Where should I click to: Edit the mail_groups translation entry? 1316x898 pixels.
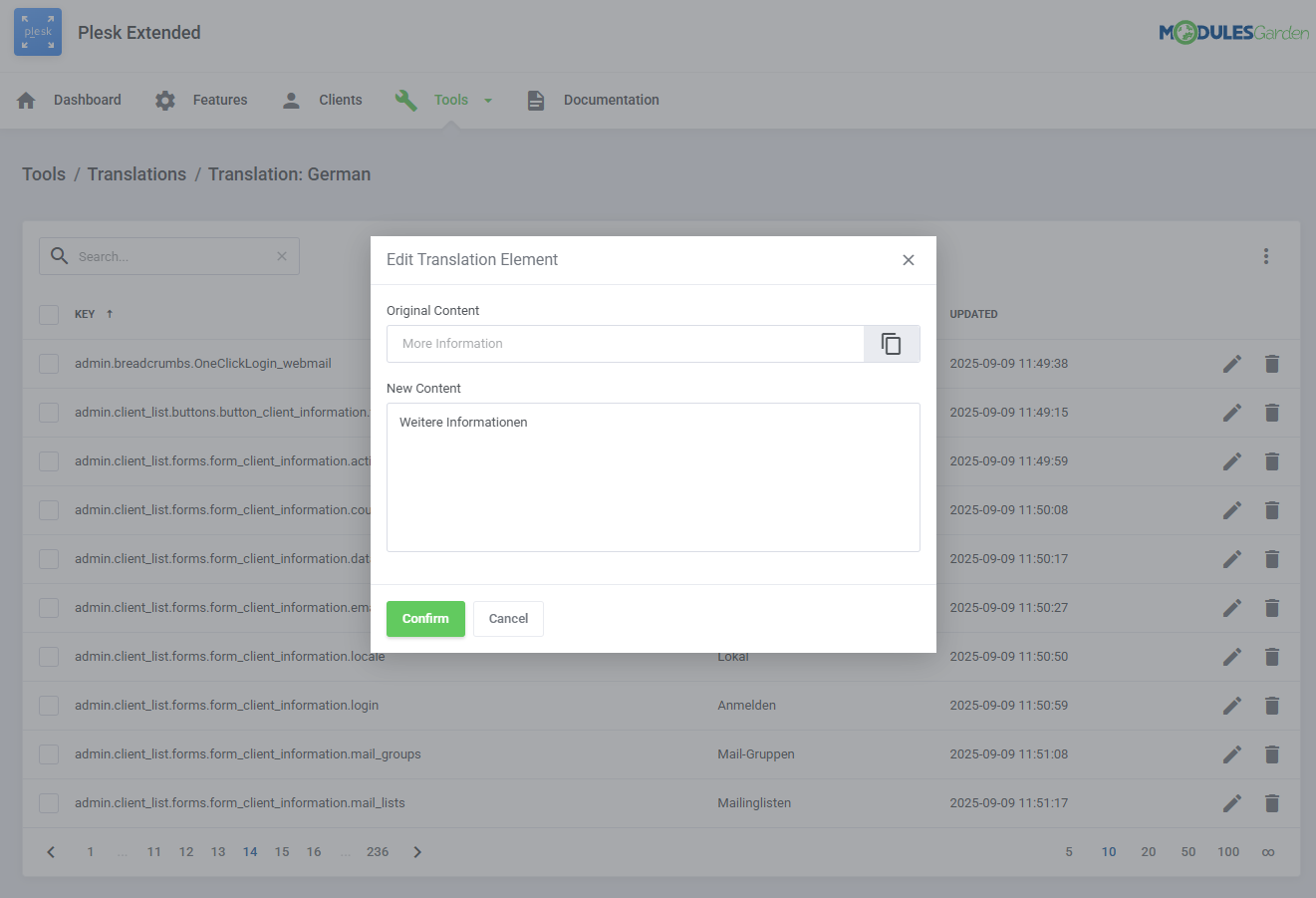(x=1232, y=753)
